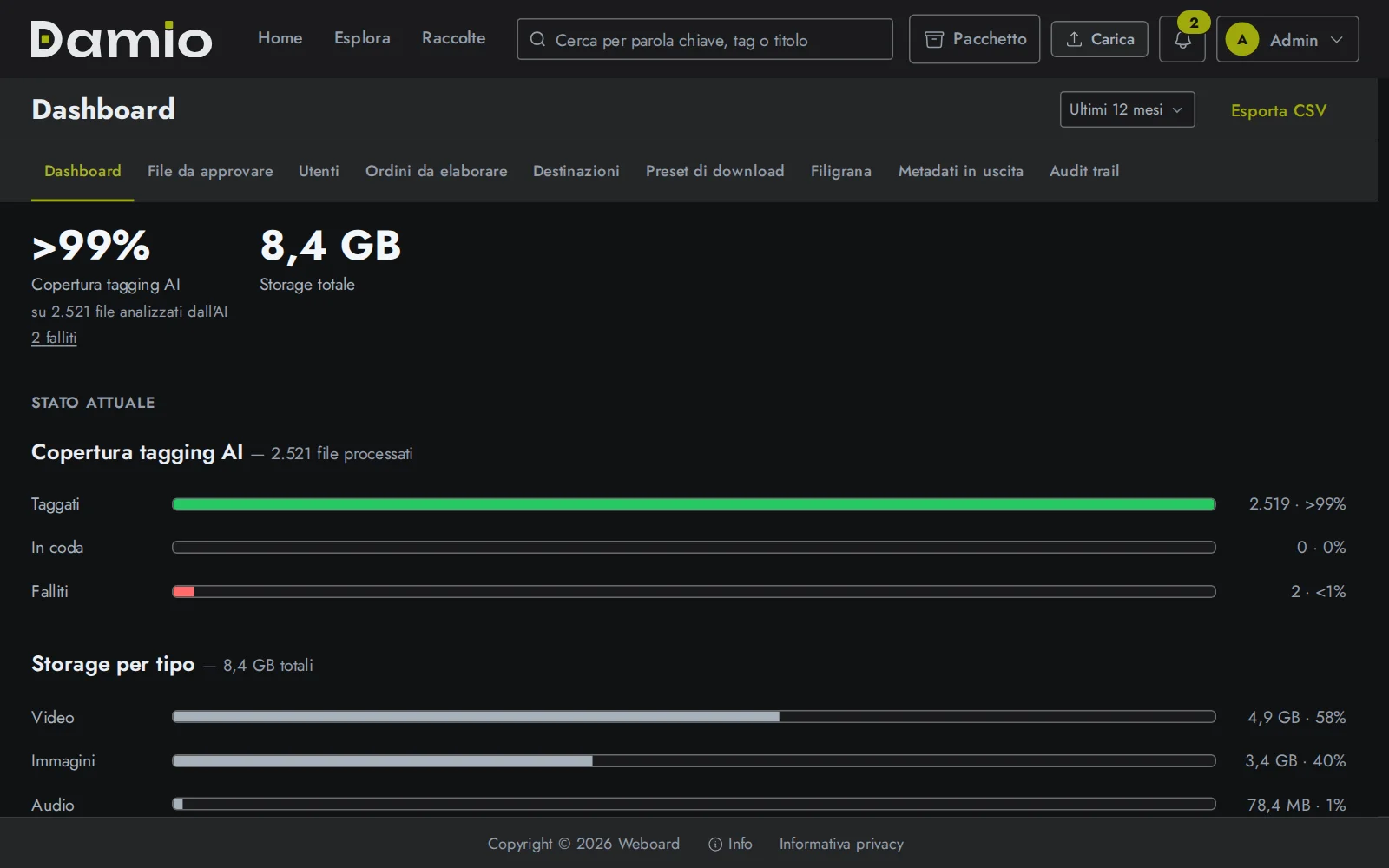Image resolution: width=1389 pixels, height=868 pixels.
Task: Click the In coda progress bar
Action: pyautogui.click(x=694, y=548)
